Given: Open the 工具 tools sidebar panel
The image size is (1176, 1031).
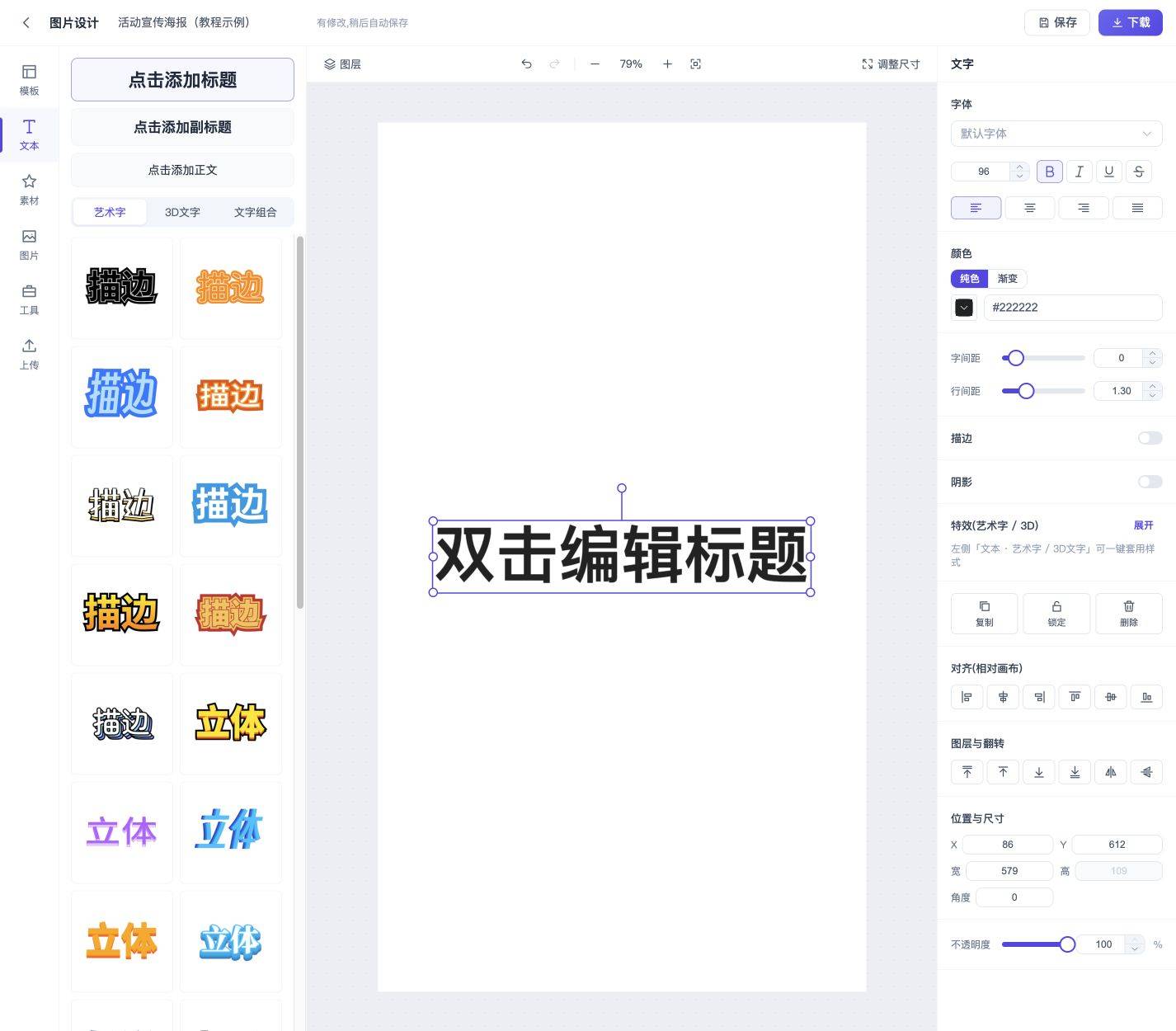Looking at the screenshot, I should coord(29,299).
